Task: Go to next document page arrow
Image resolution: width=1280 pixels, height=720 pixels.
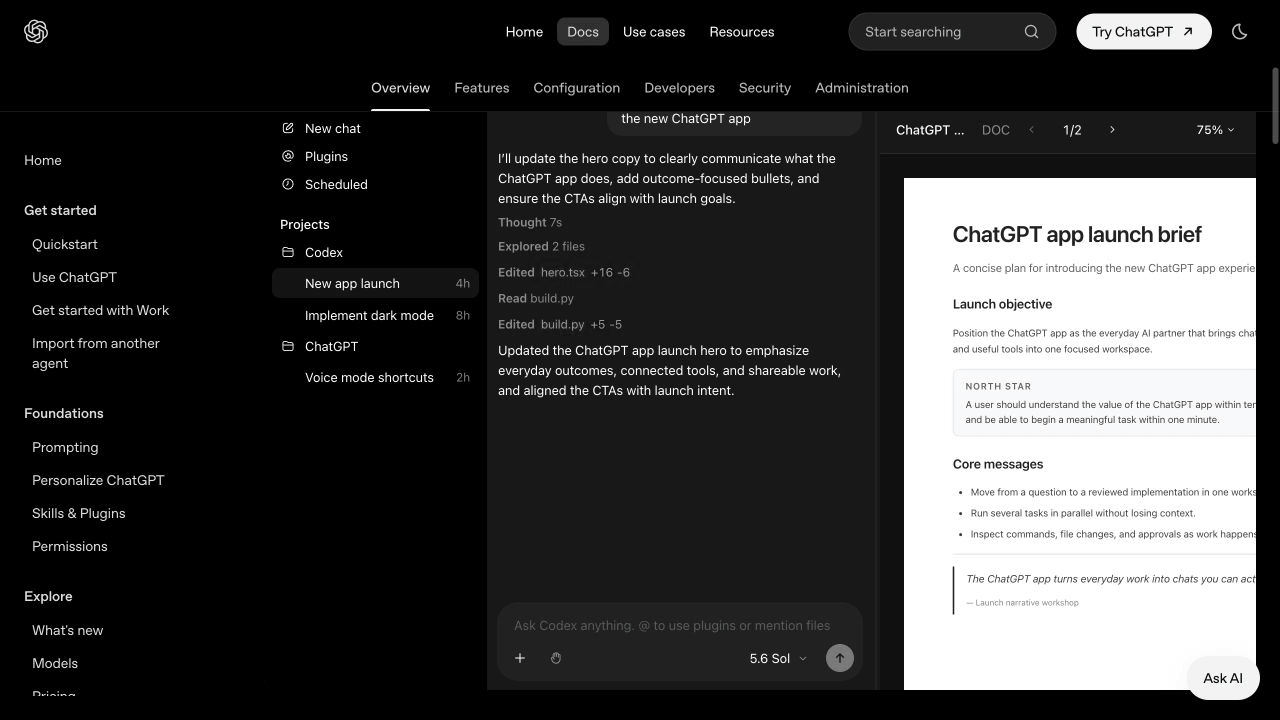Action: coord(1112,130)
